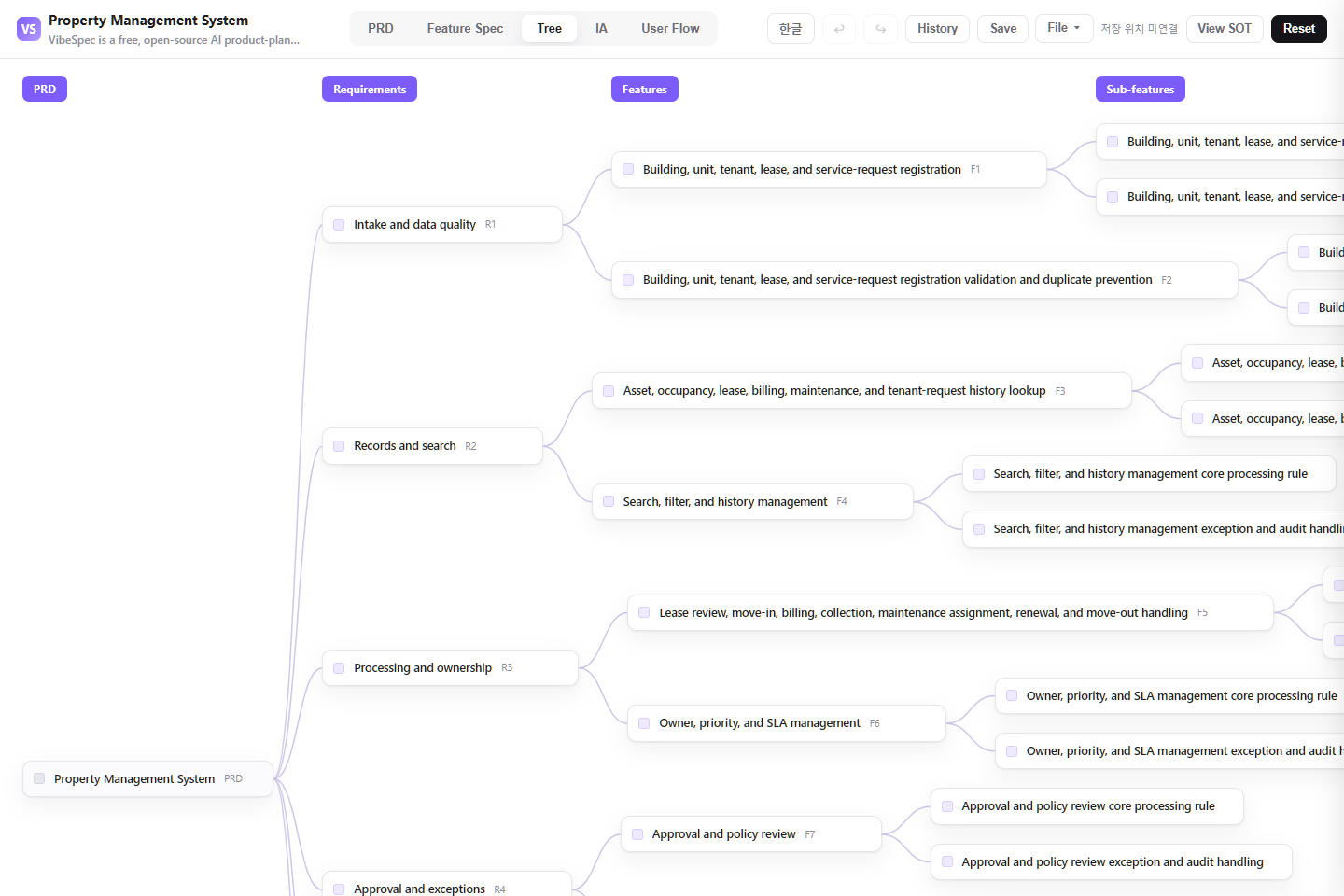Viewport: 1344px width, 896px height.
Task: Click the Sub-features column header badge
Action: [x=1141, y=89]
